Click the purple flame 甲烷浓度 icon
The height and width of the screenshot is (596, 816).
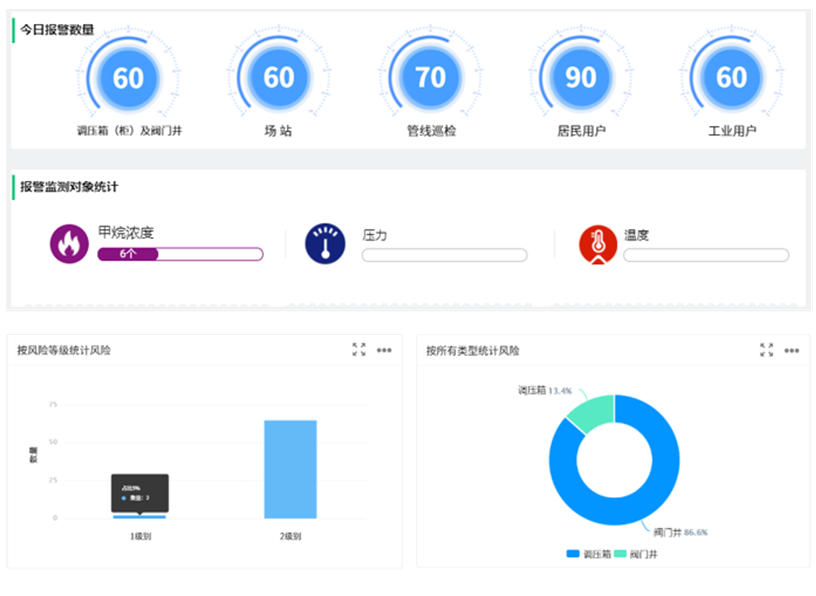(x=69, y=244)
